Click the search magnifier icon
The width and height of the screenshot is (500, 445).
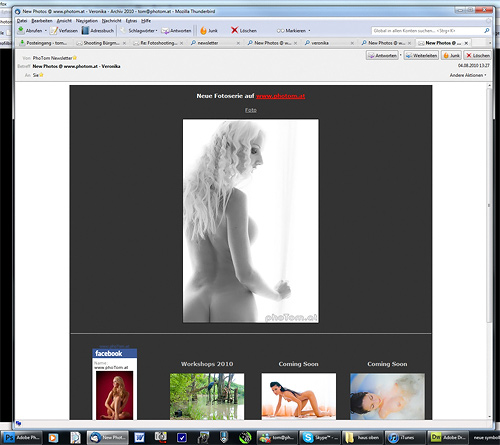(x=487, y=31)
